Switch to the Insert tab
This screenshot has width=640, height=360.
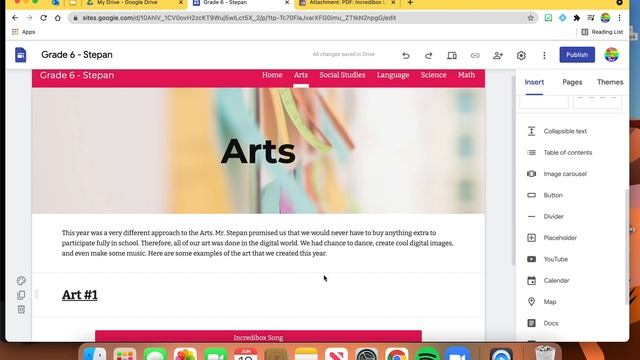[534, 82]
